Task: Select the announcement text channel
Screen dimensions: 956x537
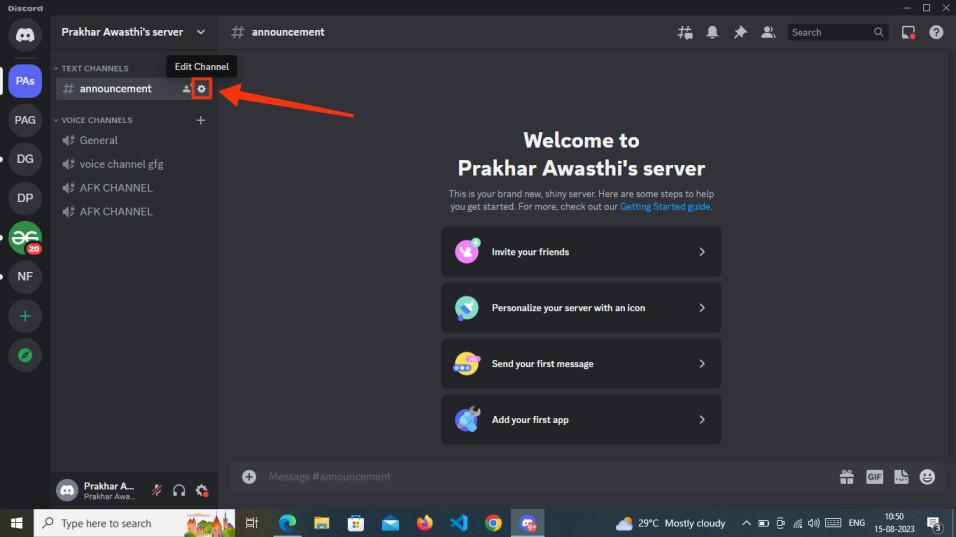Action: (x=116, y=89)
